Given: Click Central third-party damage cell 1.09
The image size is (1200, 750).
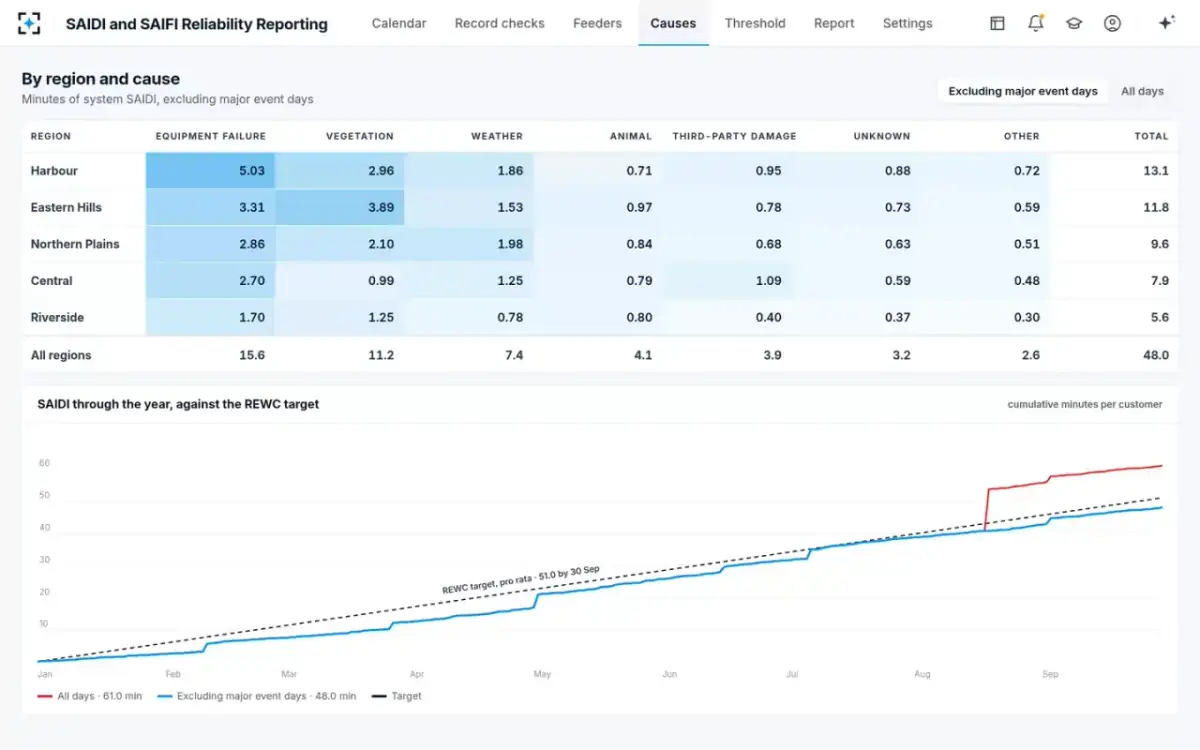Looking at the screenshot, I should point(727,281).
